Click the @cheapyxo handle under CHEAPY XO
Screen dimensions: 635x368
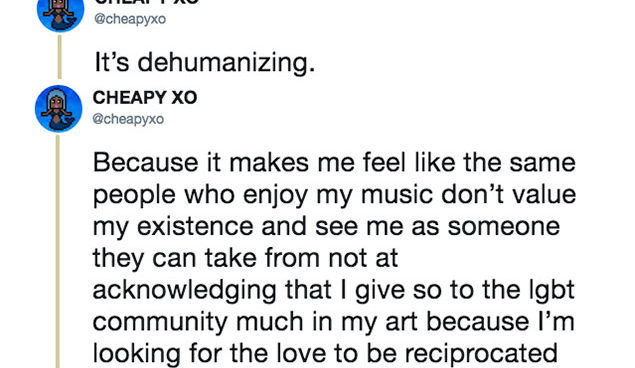pyautogui.click(x=128, y=119)
